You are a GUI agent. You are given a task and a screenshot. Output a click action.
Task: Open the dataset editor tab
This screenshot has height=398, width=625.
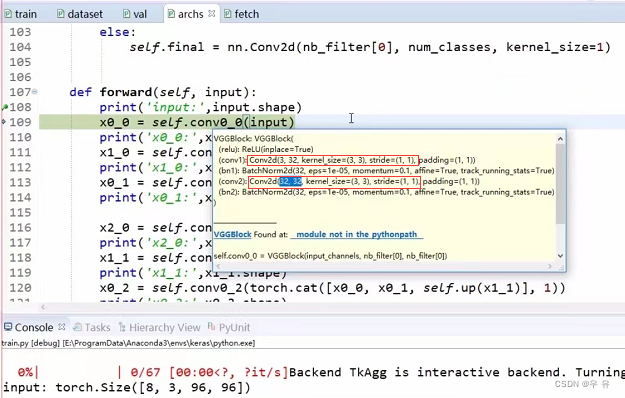80,14
